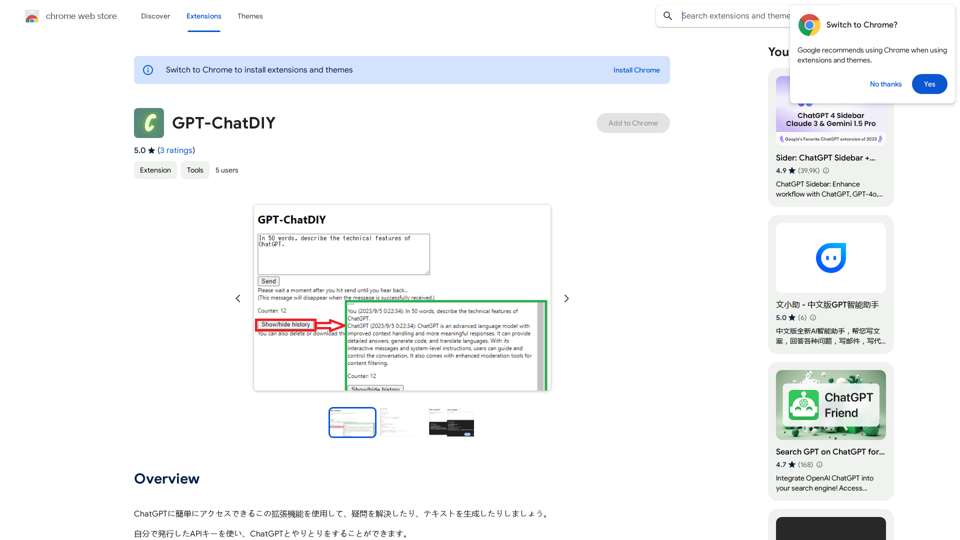Click the Add to Chrome button
This screenshot has width=960, height=540.
pos(633,123)
